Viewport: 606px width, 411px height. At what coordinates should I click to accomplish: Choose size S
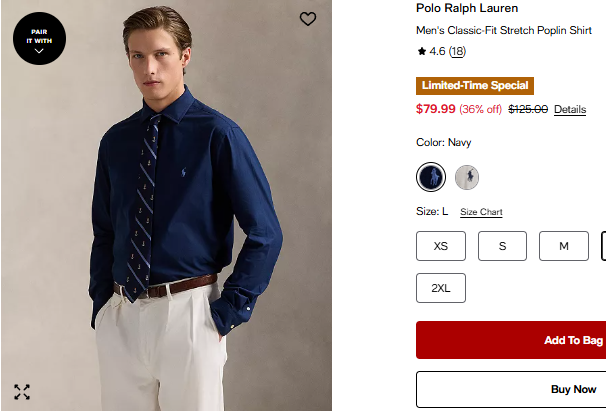click(502, 246)
